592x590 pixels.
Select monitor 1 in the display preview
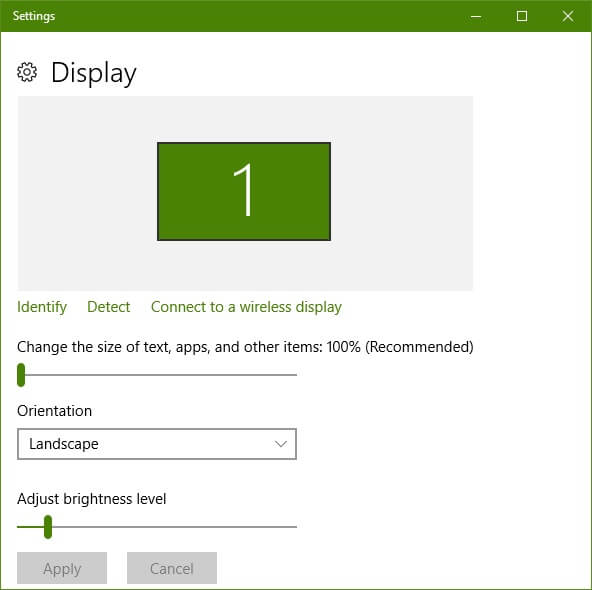(x=244, y=191)
